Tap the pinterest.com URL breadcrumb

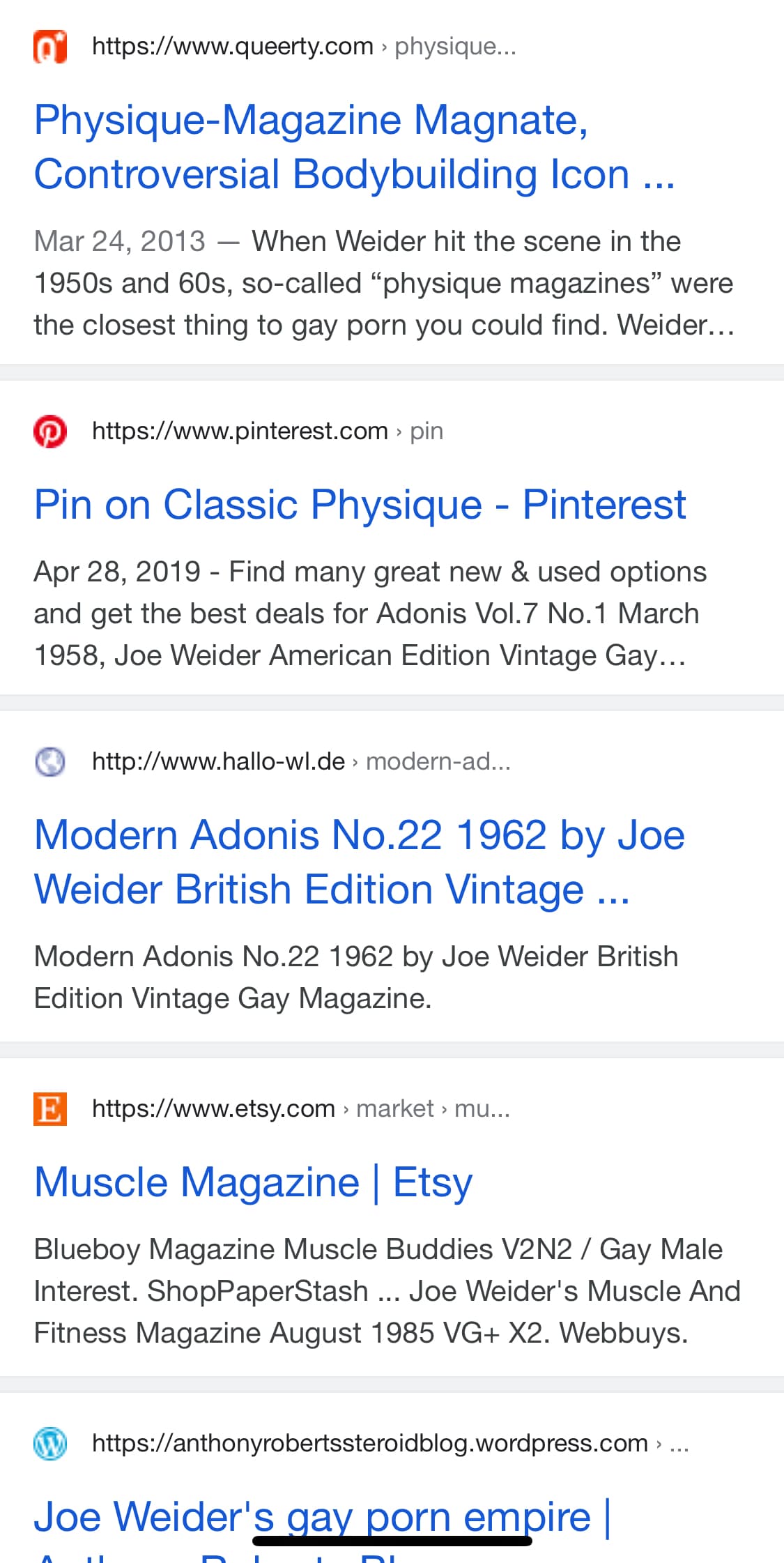click(268, 432)
